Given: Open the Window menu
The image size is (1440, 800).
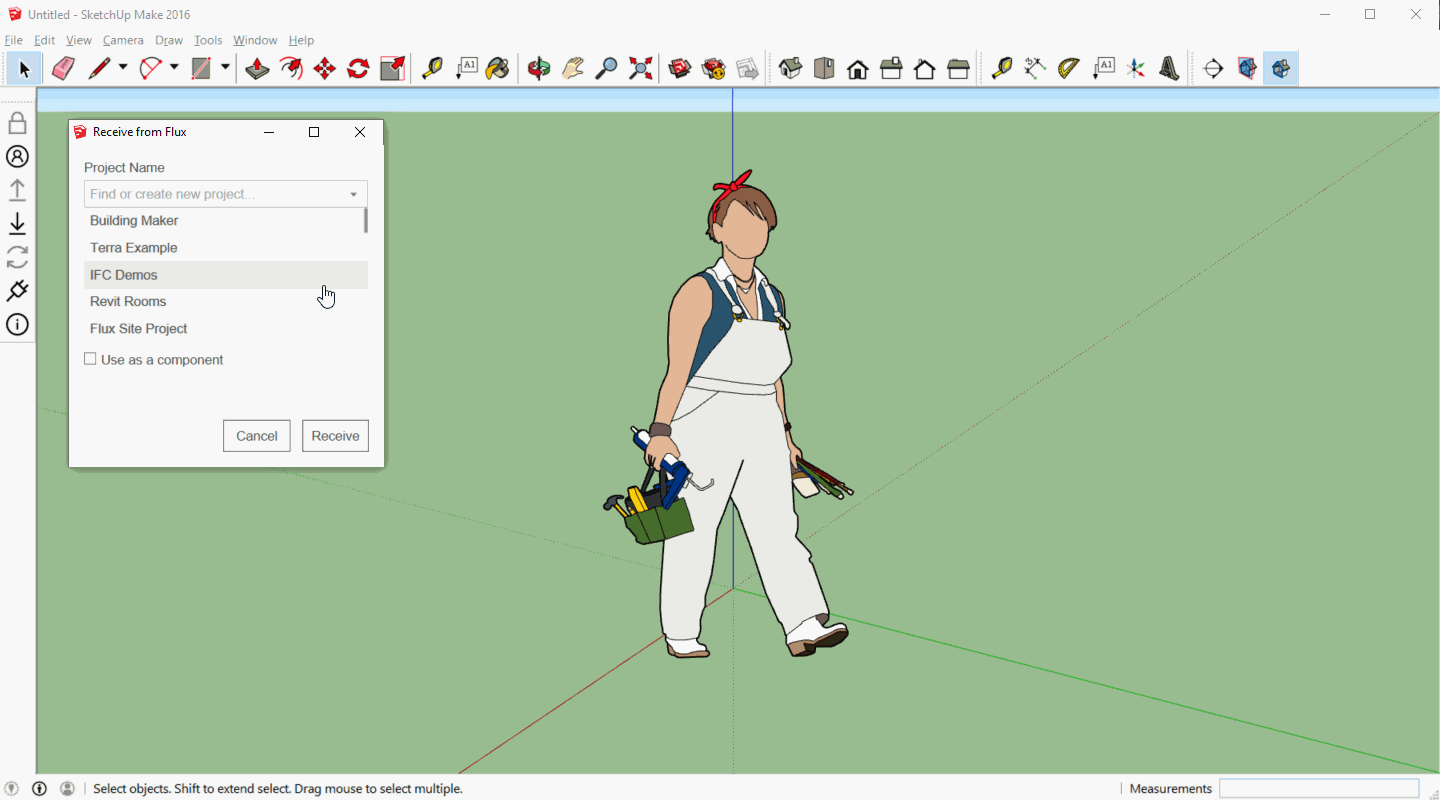Looking at the screenshot, I should tap(255, 40).
